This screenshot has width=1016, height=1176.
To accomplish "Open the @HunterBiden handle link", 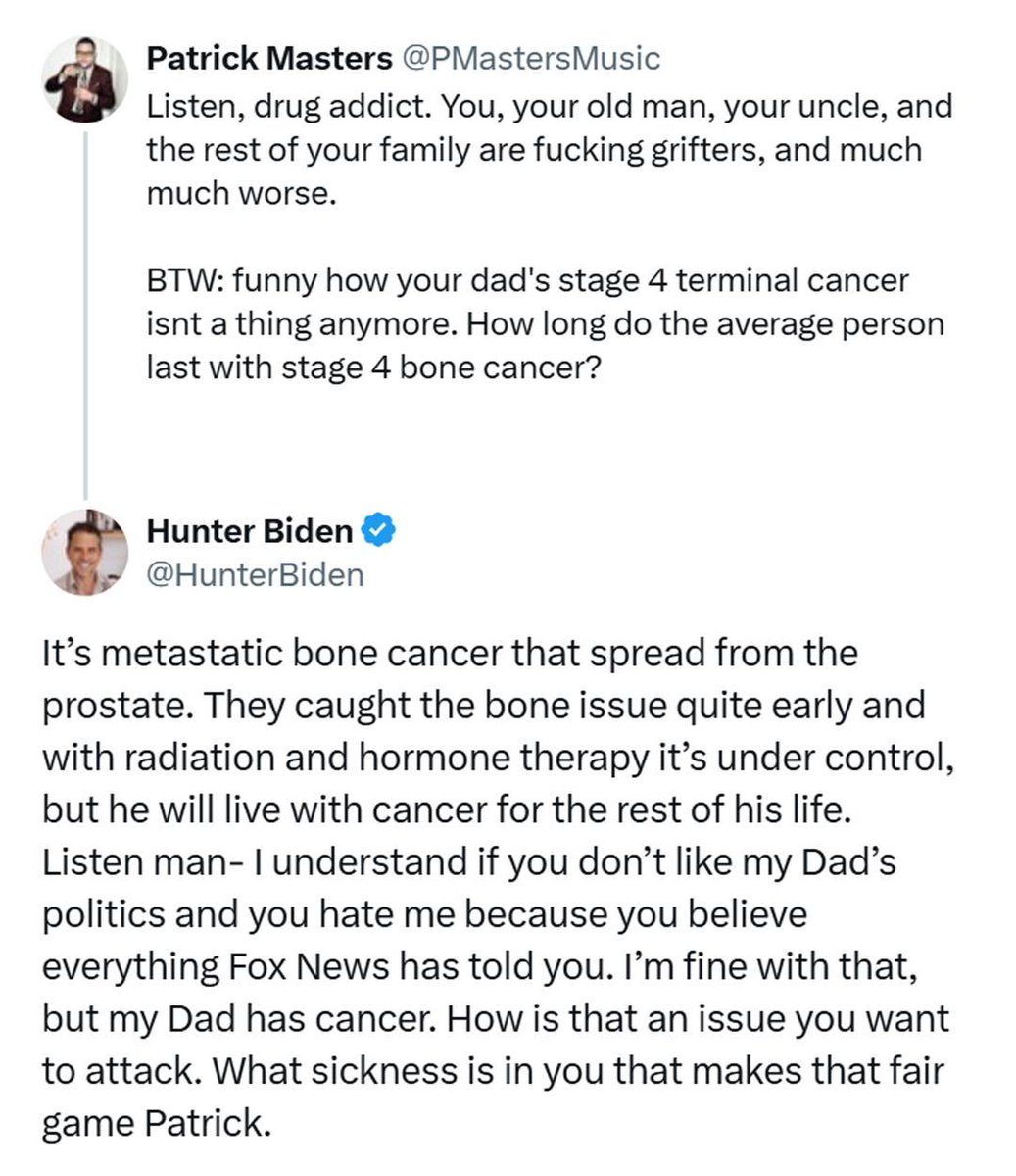I will [x=255, y=574].
